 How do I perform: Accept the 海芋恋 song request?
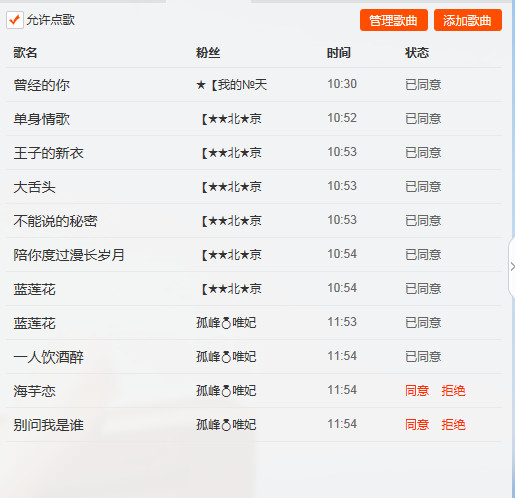point(417,391)
